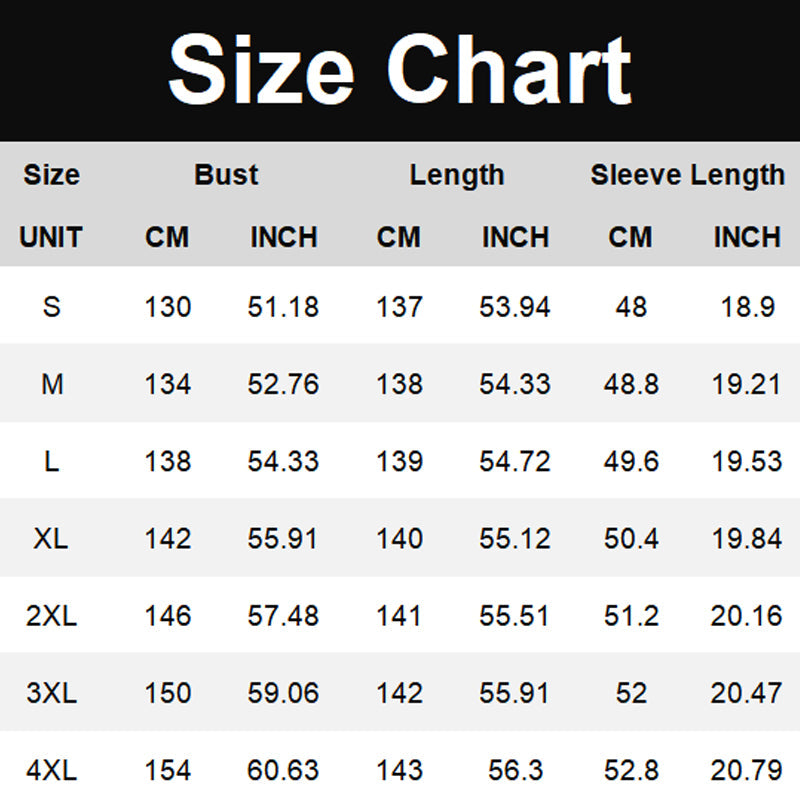
Task: Click the 4XL size row label
Action: pos(51,770)
